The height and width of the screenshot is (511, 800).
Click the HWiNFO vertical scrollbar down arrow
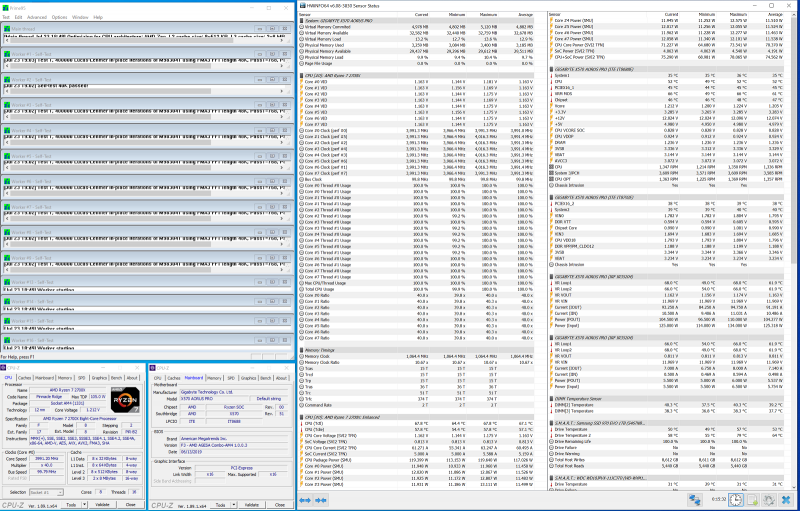(795, 488)
